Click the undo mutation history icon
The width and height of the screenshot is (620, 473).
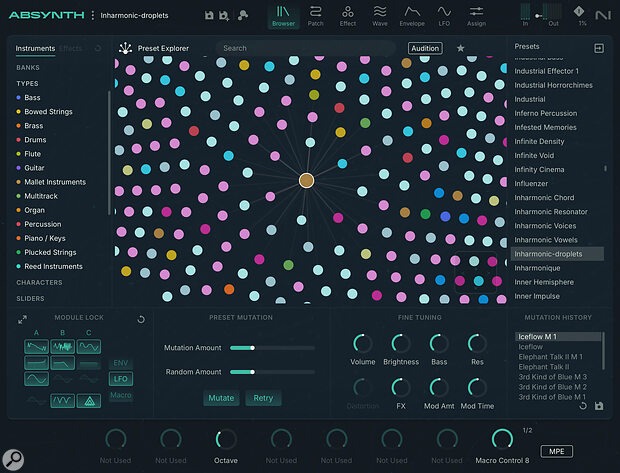[x=583, y=406]
